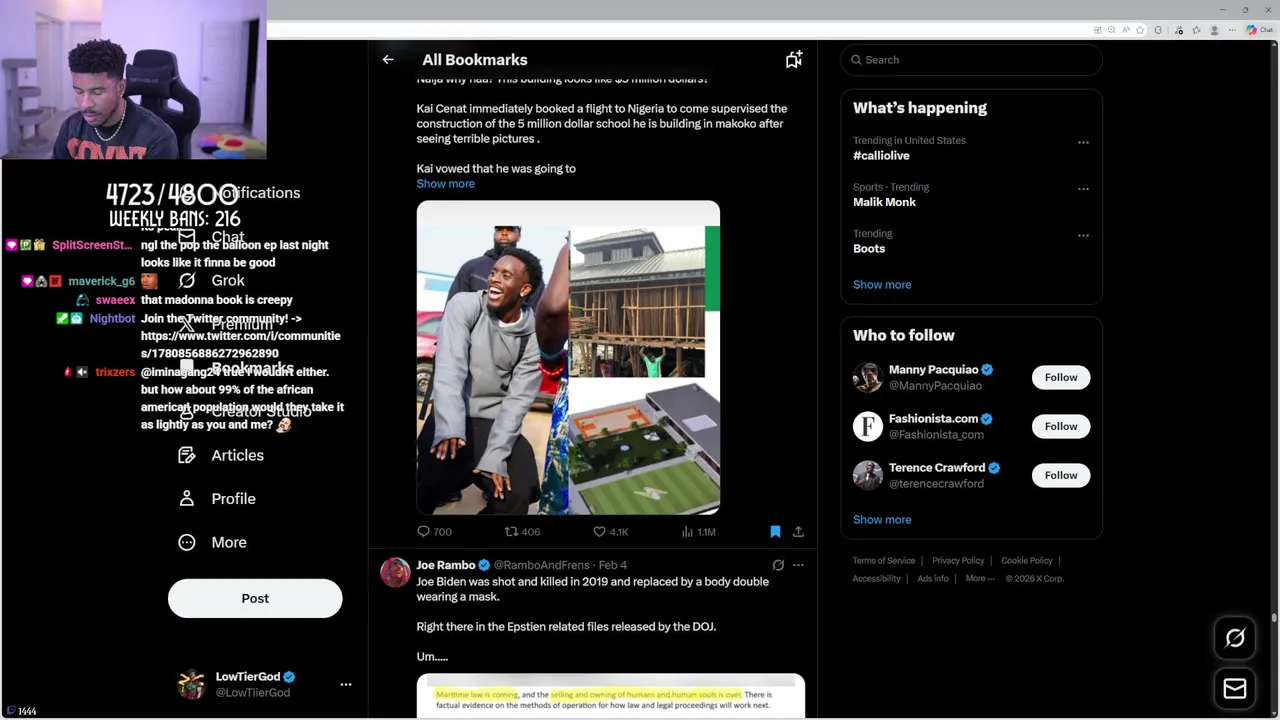Viewport: 1280px width, 720px height.
Task: Open Manny Pacquiao's avatar
Action: pos(868,377)
